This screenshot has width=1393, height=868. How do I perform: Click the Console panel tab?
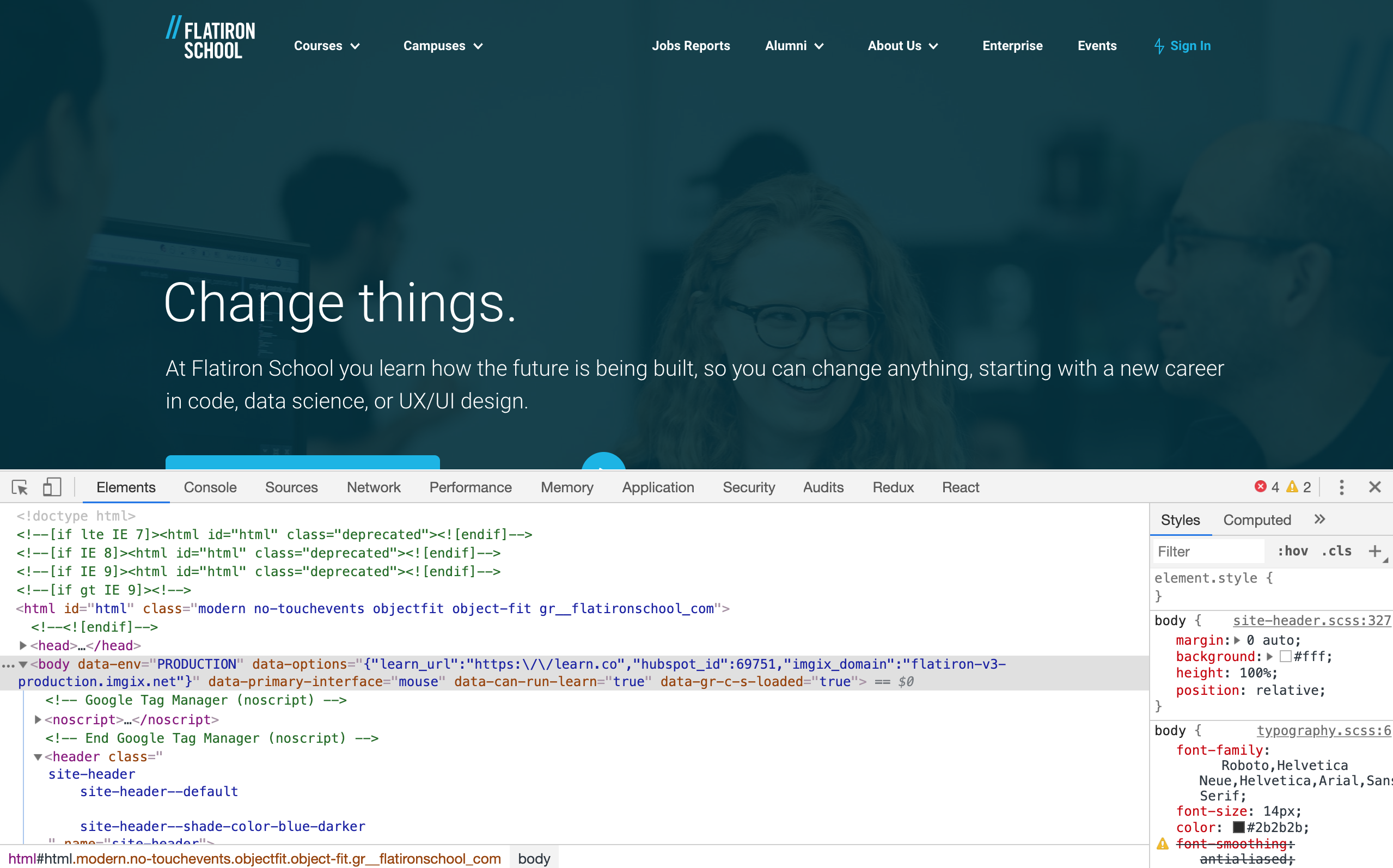[210, 487]
